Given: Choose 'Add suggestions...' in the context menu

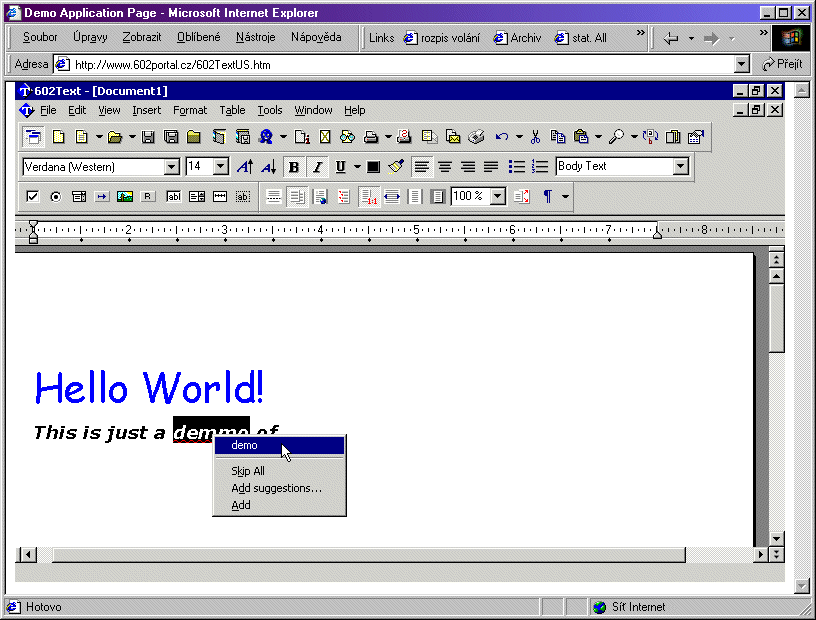Looking at the screenshot, I should (279, 488).
